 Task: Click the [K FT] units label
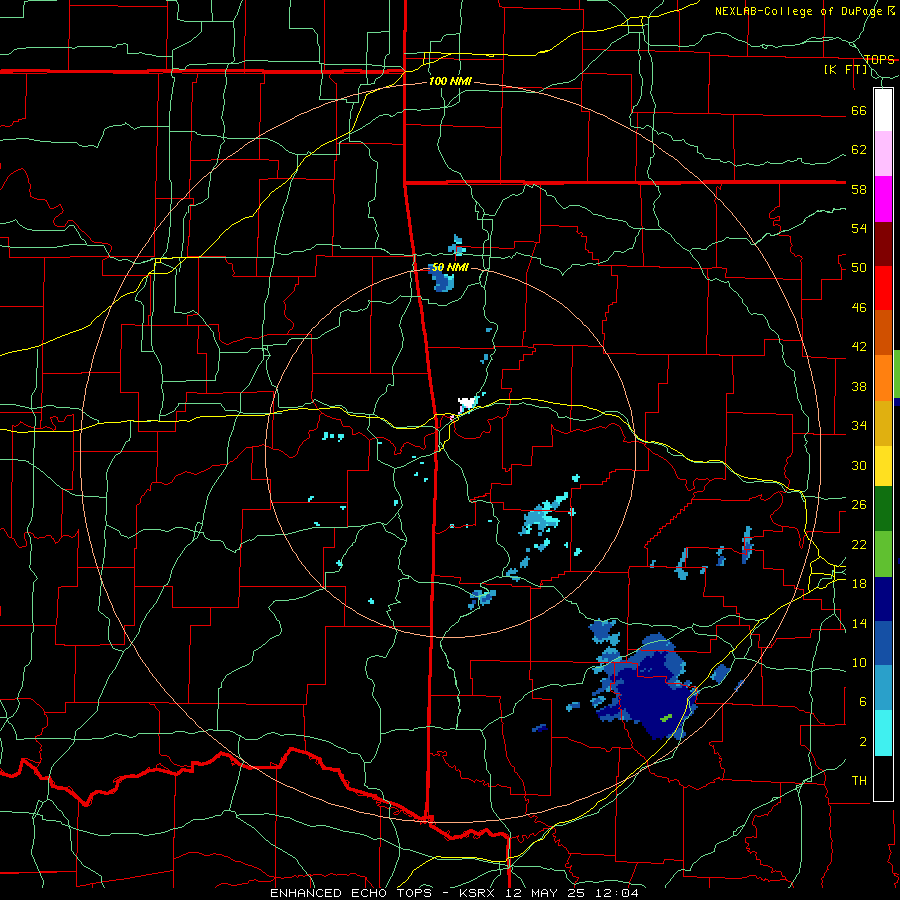(845, 70)
